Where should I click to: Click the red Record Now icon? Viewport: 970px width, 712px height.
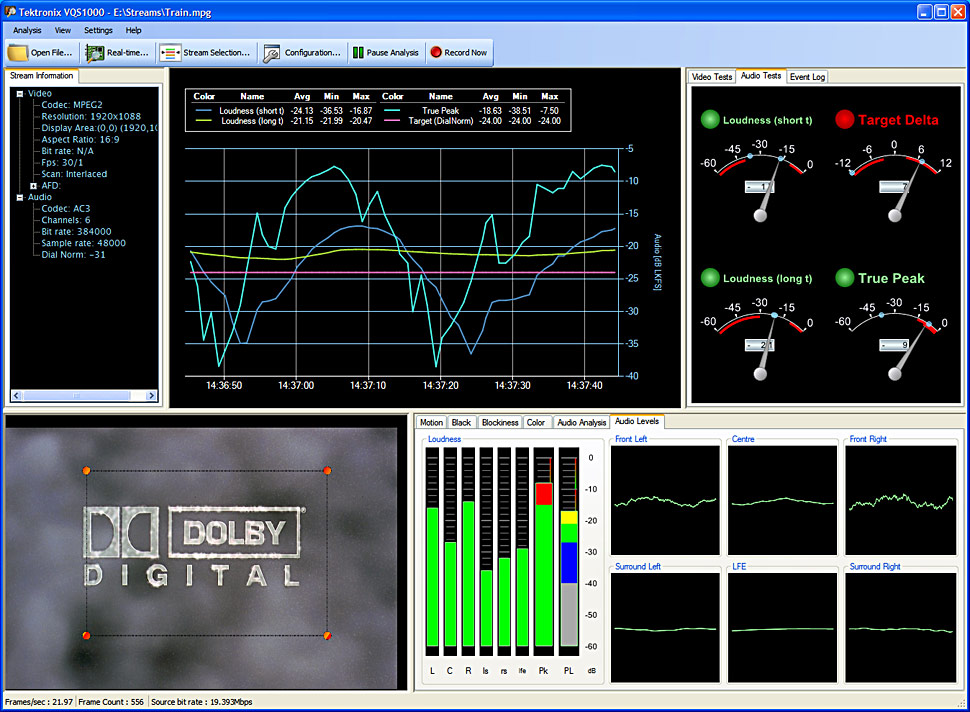[x=435, y=52]
